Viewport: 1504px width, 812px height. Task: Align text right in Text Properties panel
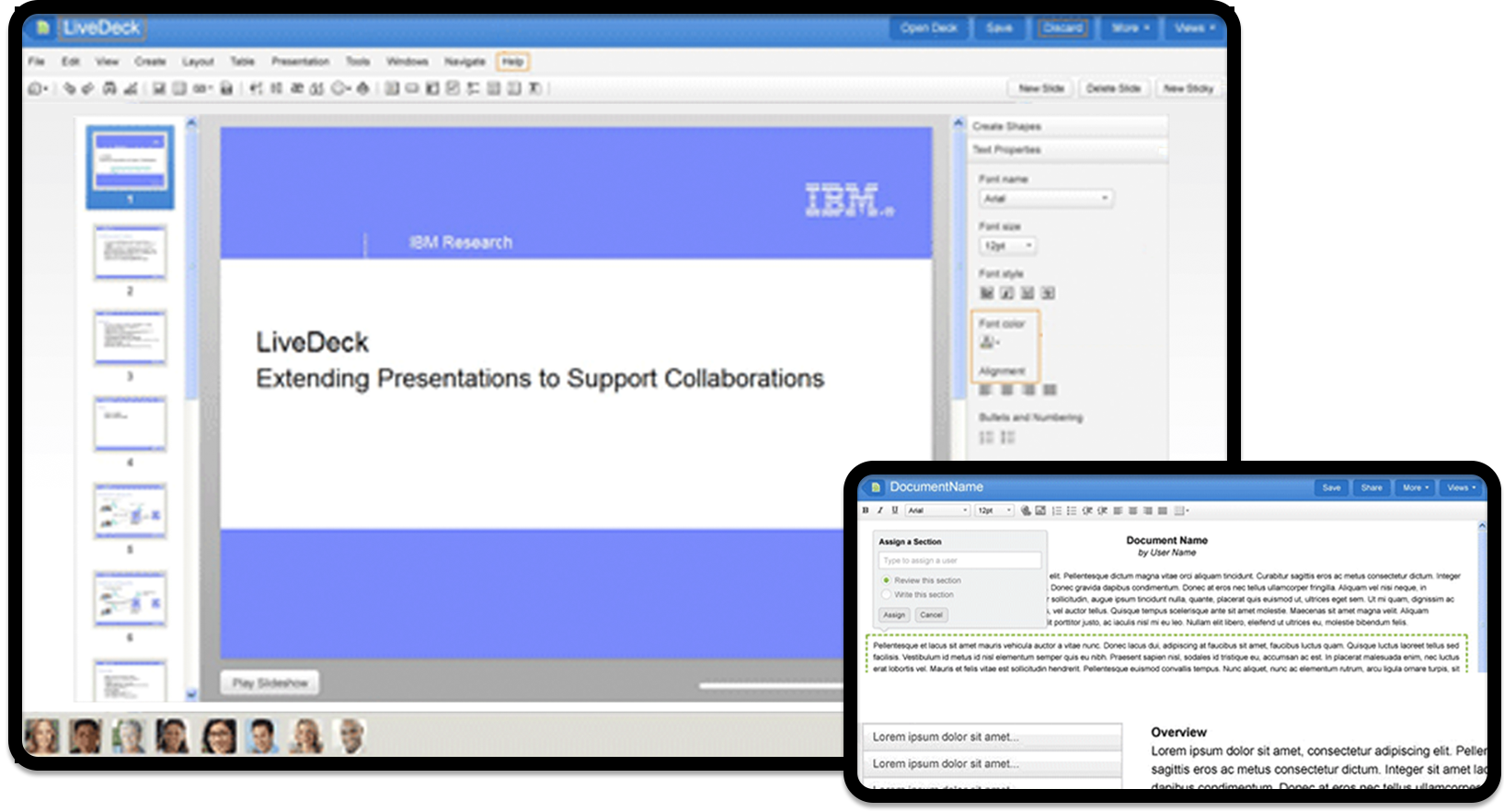[x=1028, y=390]
